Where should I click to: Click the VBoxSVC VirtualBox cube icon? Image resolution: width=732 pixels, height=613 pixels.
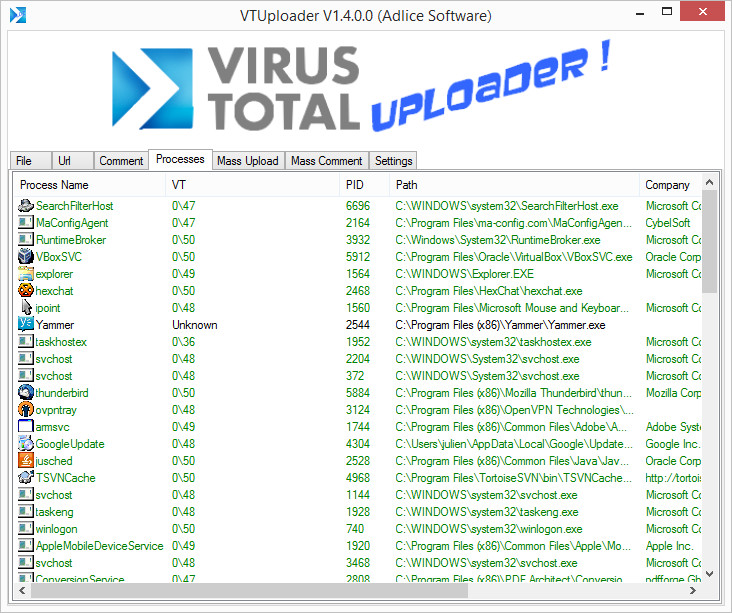[26, 257]
